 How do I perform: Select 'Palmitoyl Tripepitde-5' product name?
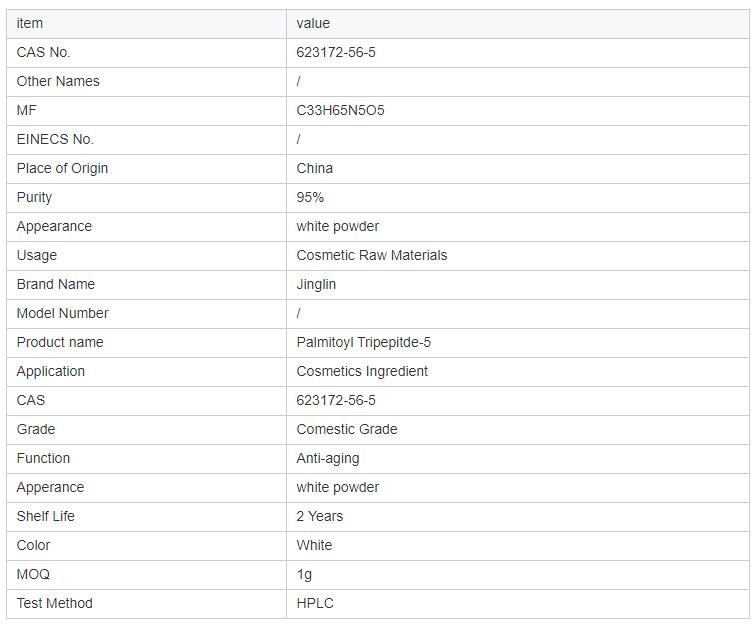(364, 342)
